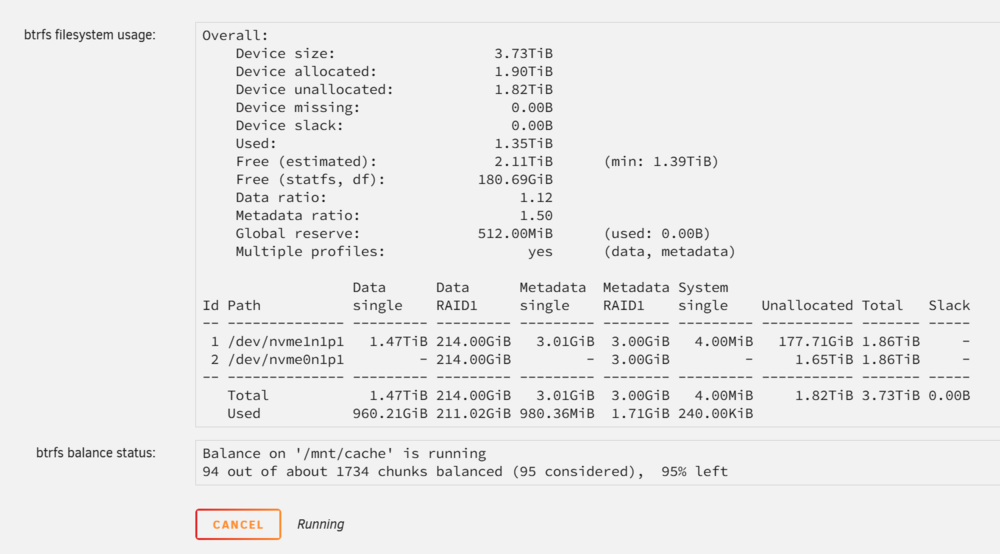Screen dimensions: 1000x554
Task: Click the 180.69GiB statfs free value
Action: click(515, 179)
